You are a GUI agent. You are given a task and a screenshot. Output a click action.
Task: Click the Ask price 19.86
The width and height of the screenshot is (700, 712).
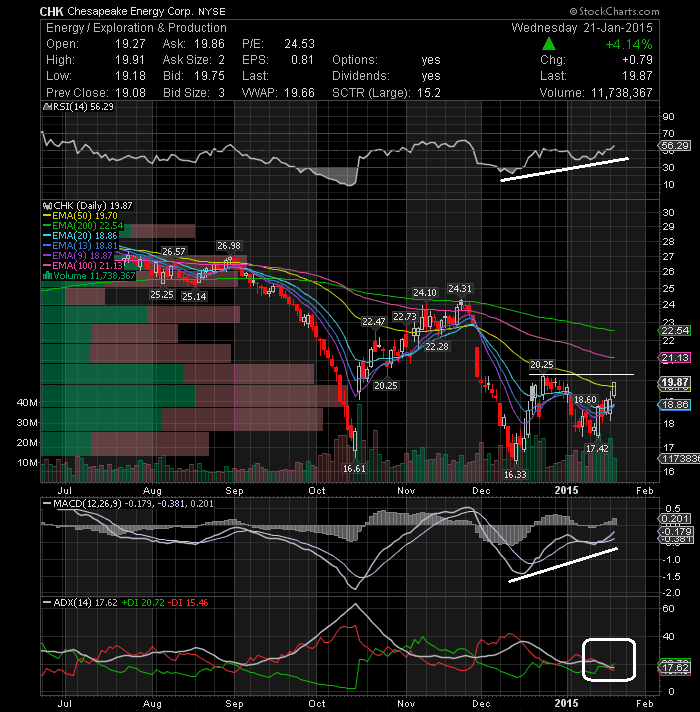click(x=209, y=44)
